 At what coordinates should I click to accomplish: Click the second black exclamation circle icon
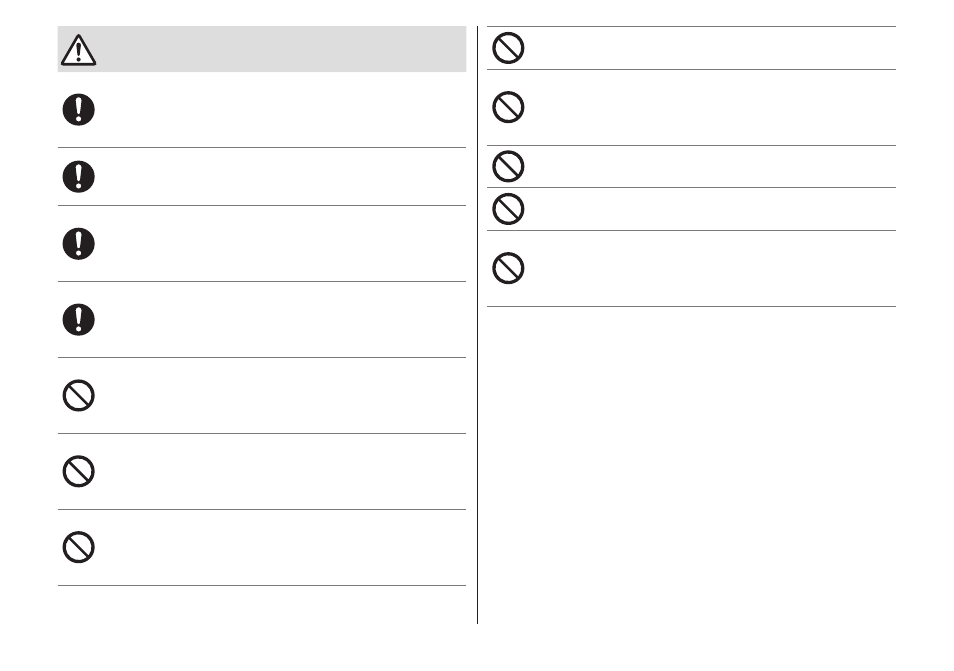tap(78, 177)
